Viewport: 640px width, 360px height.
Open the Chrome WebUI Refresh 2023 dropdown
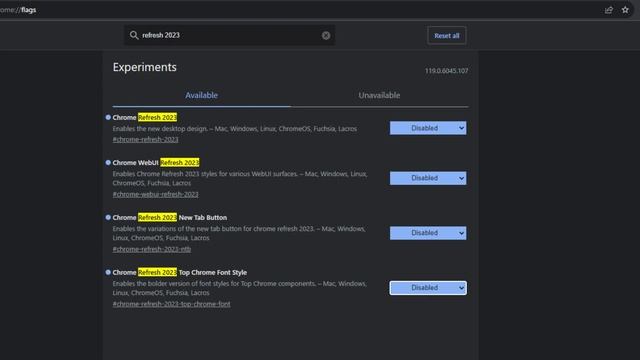point(428,178)
